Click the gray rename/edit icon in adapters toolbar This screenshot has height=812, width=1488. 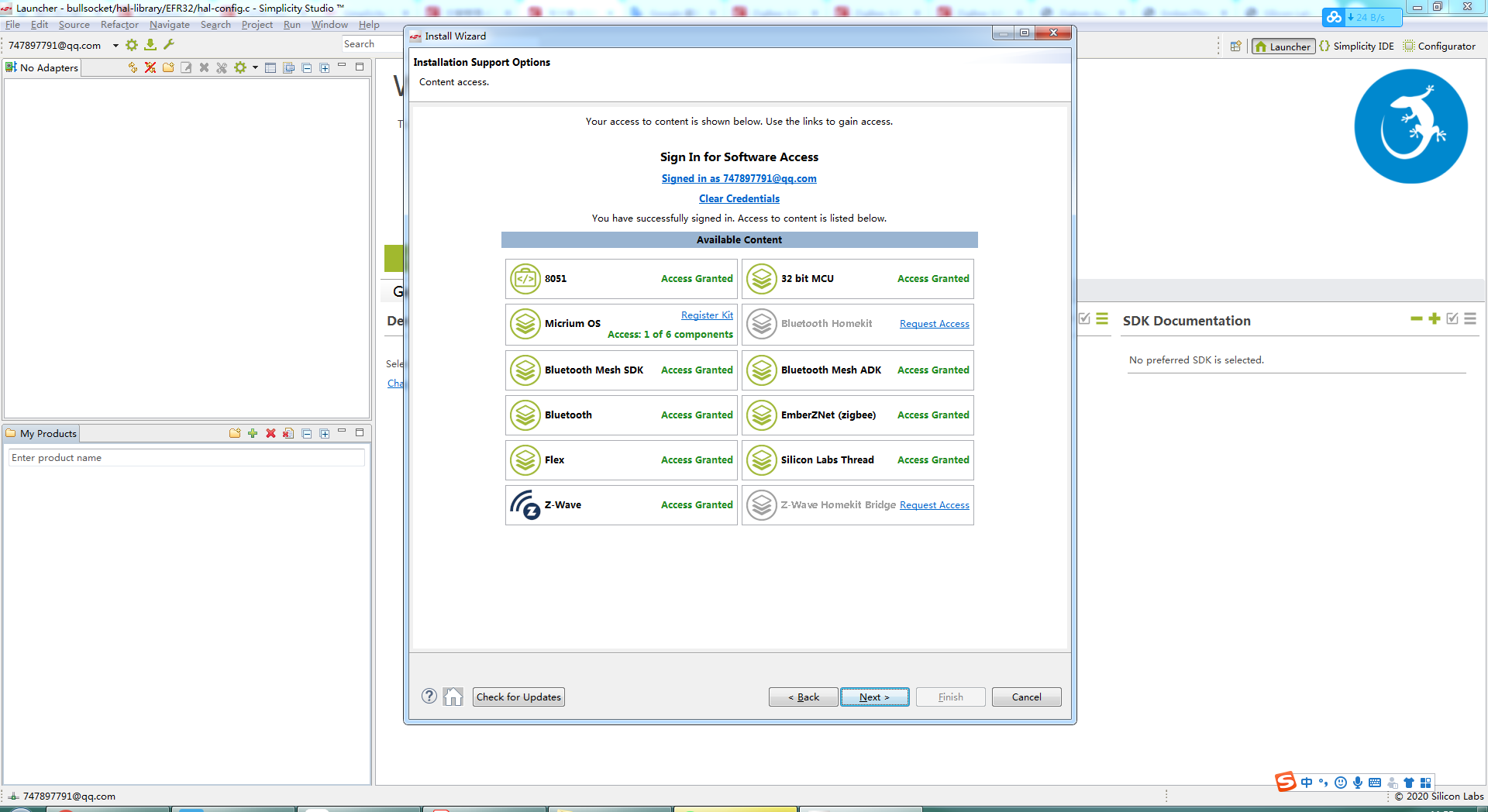pyautogui.click(x=186, y=67)
